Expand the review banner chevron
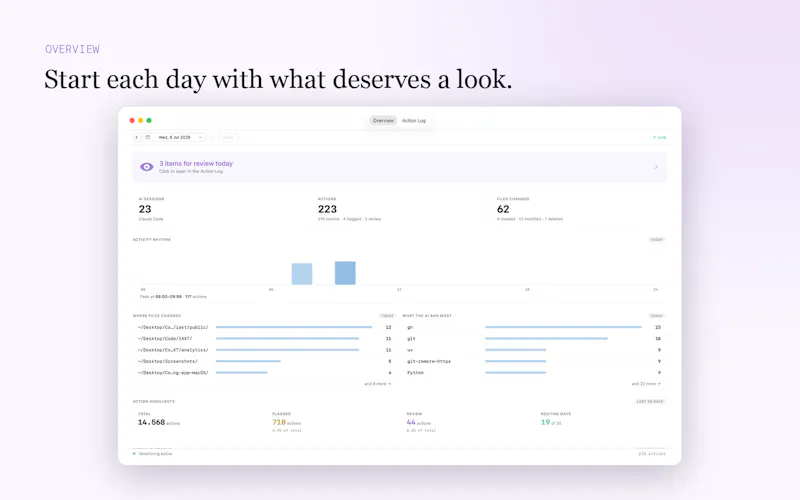 [x=656, y=167]
